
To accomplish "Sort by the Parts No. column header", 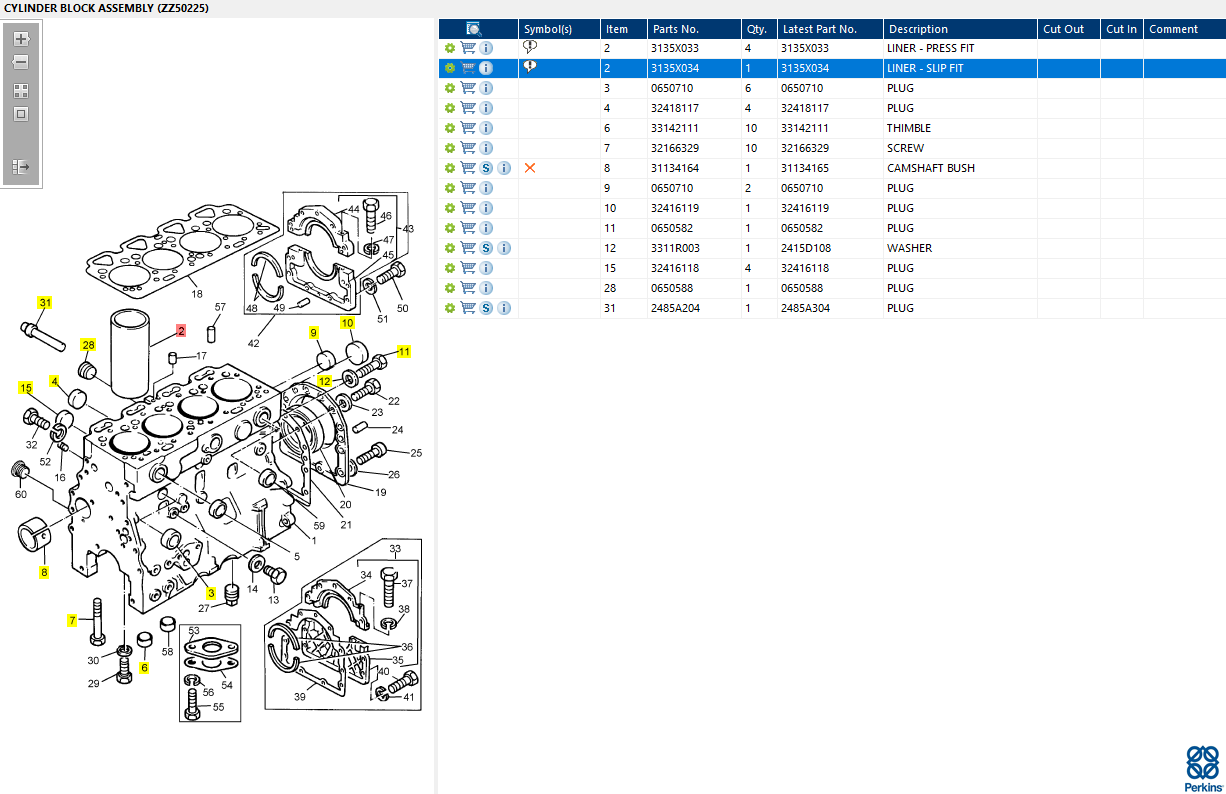I will [x=675, y=29].
